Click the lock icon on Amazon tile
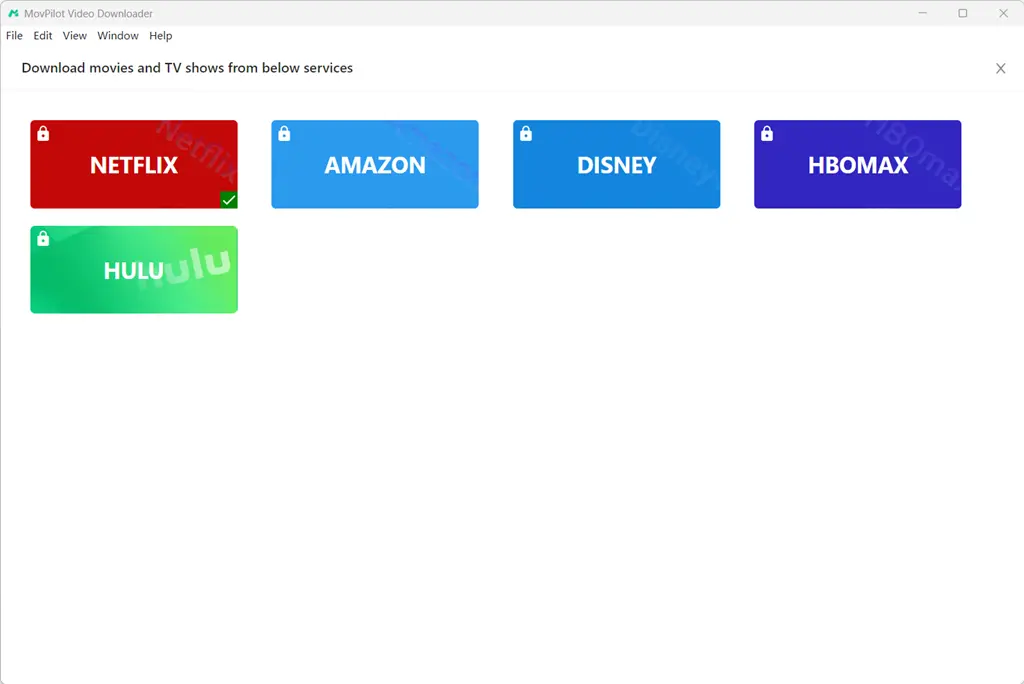 [x=284, y=134]
